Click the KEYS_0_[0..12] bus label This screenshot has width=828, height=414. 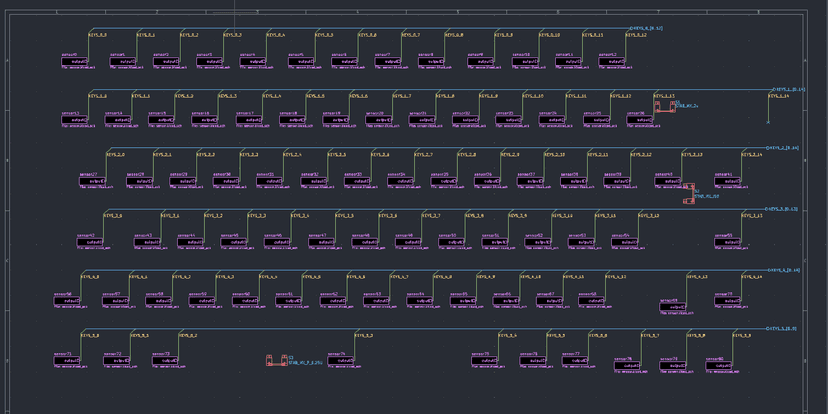tap(648, 29)
